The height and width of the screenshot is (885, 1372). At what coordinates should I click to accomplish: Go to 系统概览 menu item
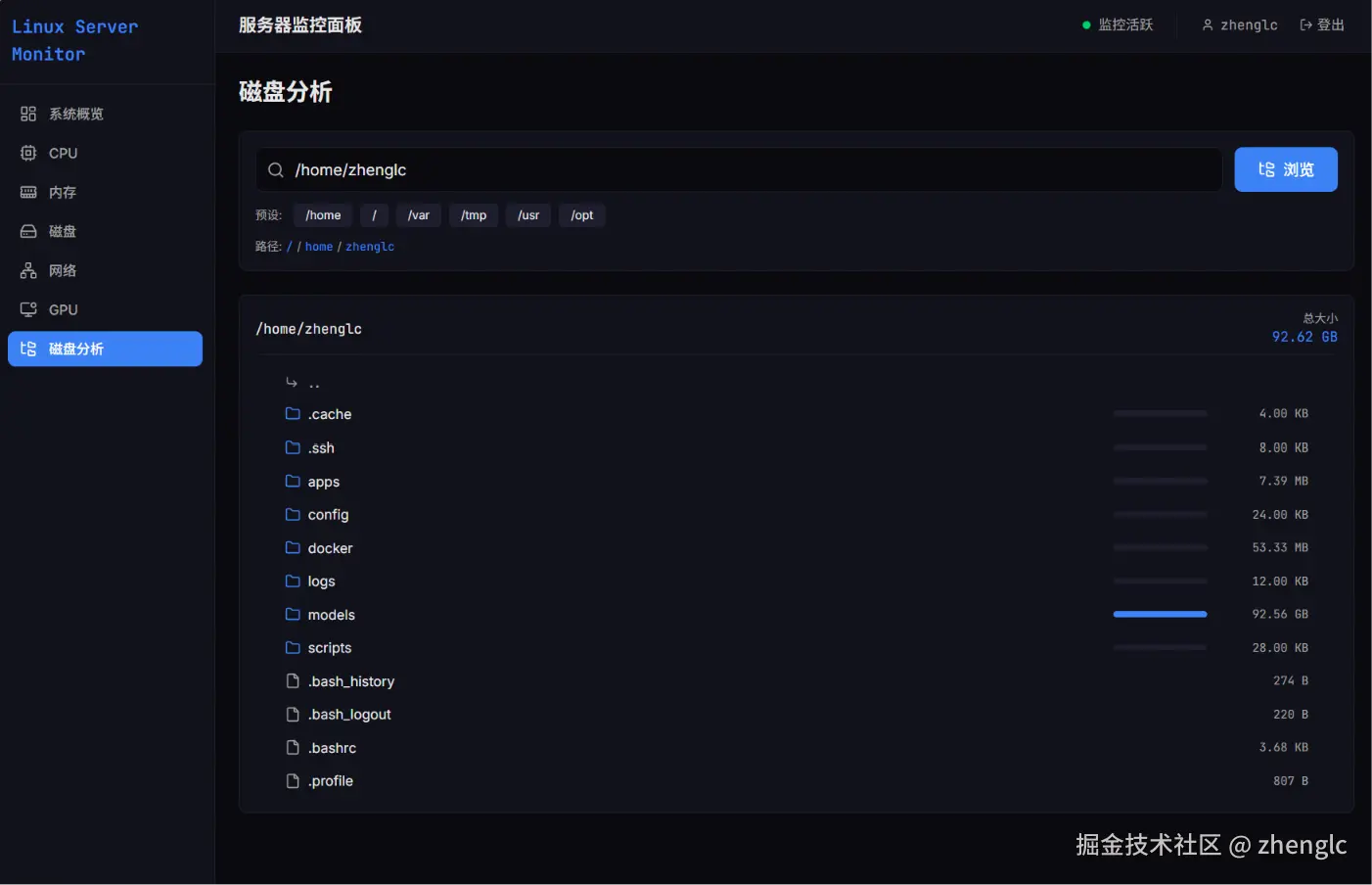point(105,114)
